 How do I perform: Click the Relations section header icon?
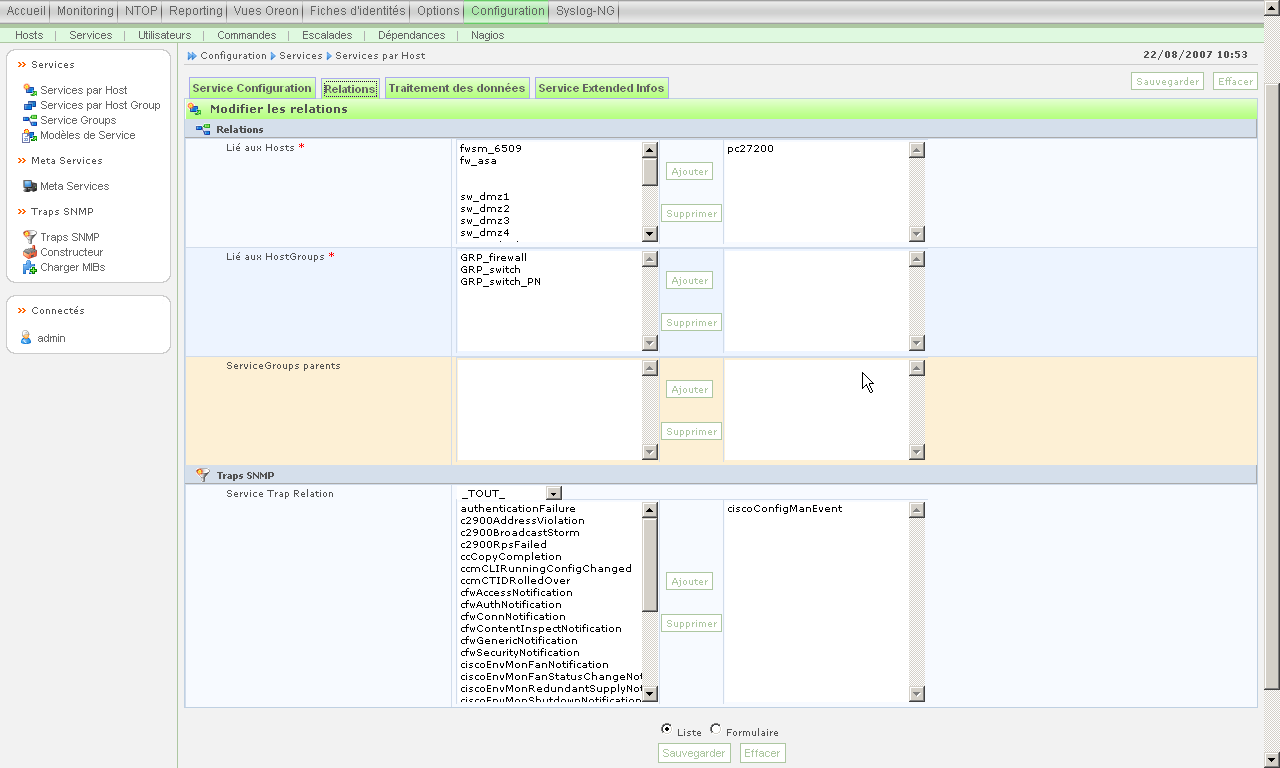click(x=203, y=129)
